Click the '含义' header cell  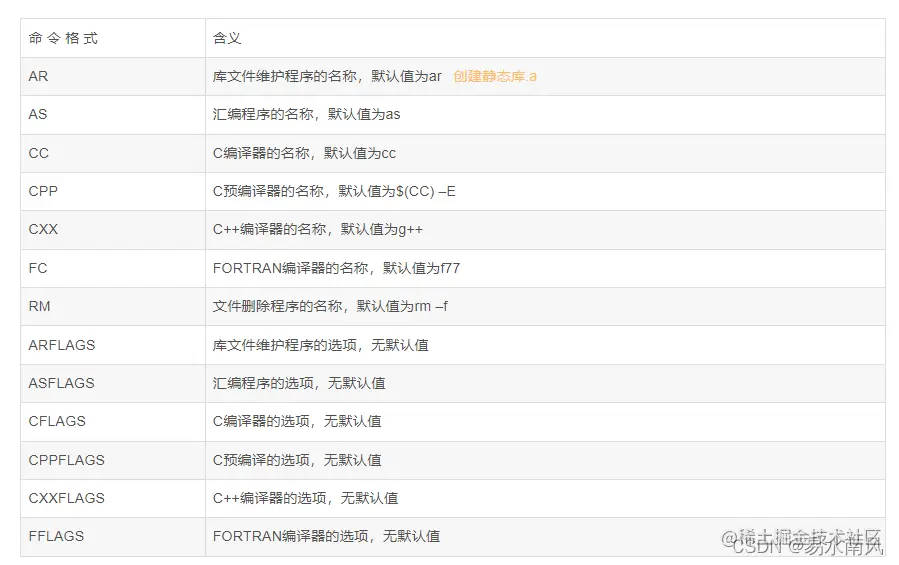[x=545, y=38]
